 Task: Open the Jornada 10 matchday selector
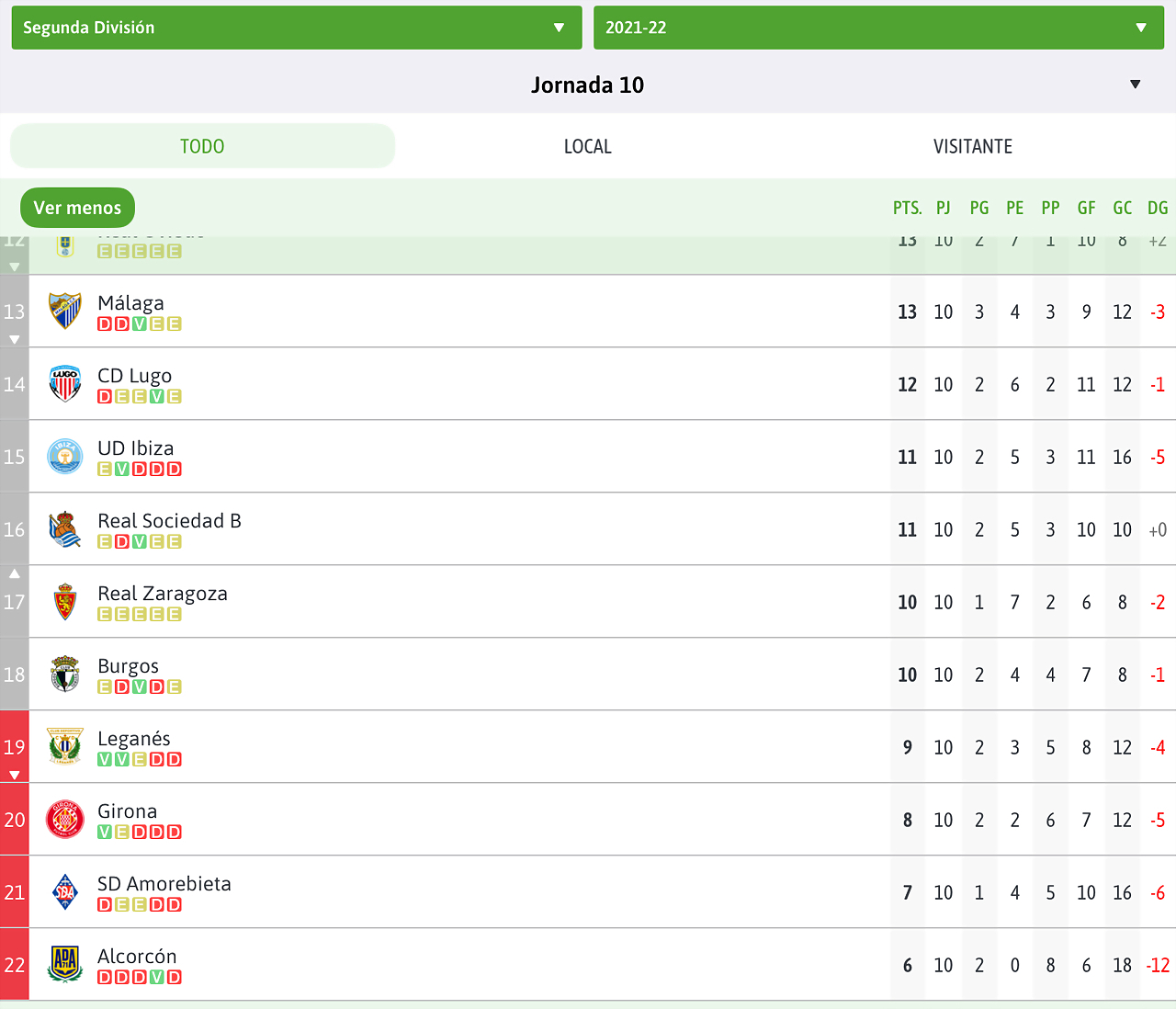[588, 85]
